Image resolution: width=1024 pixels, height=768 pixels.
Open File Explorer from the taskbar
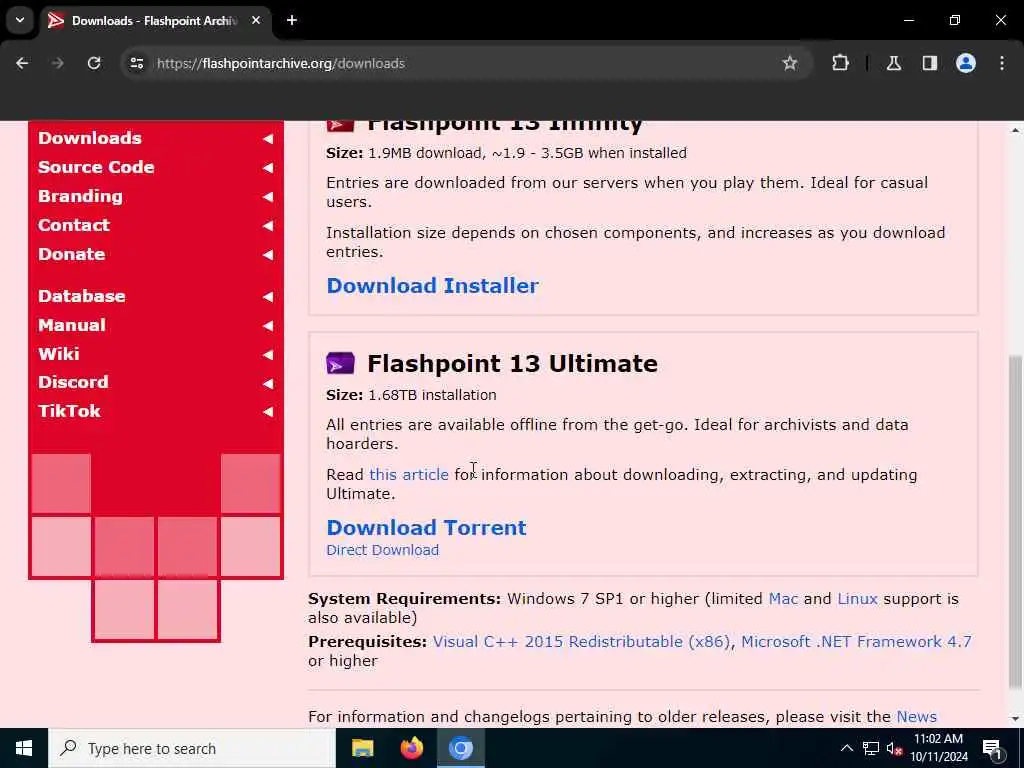(362, 748)
